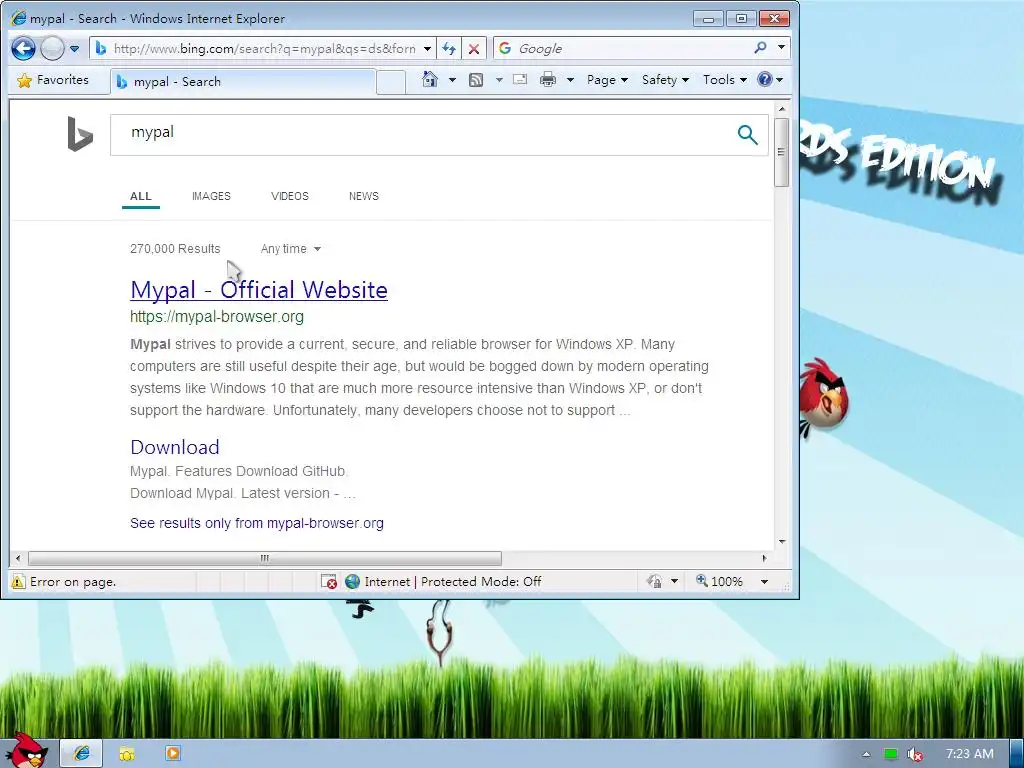Open the Favorites star button
The width and height of the screenshot is (1024, 768).
(54, 80)
